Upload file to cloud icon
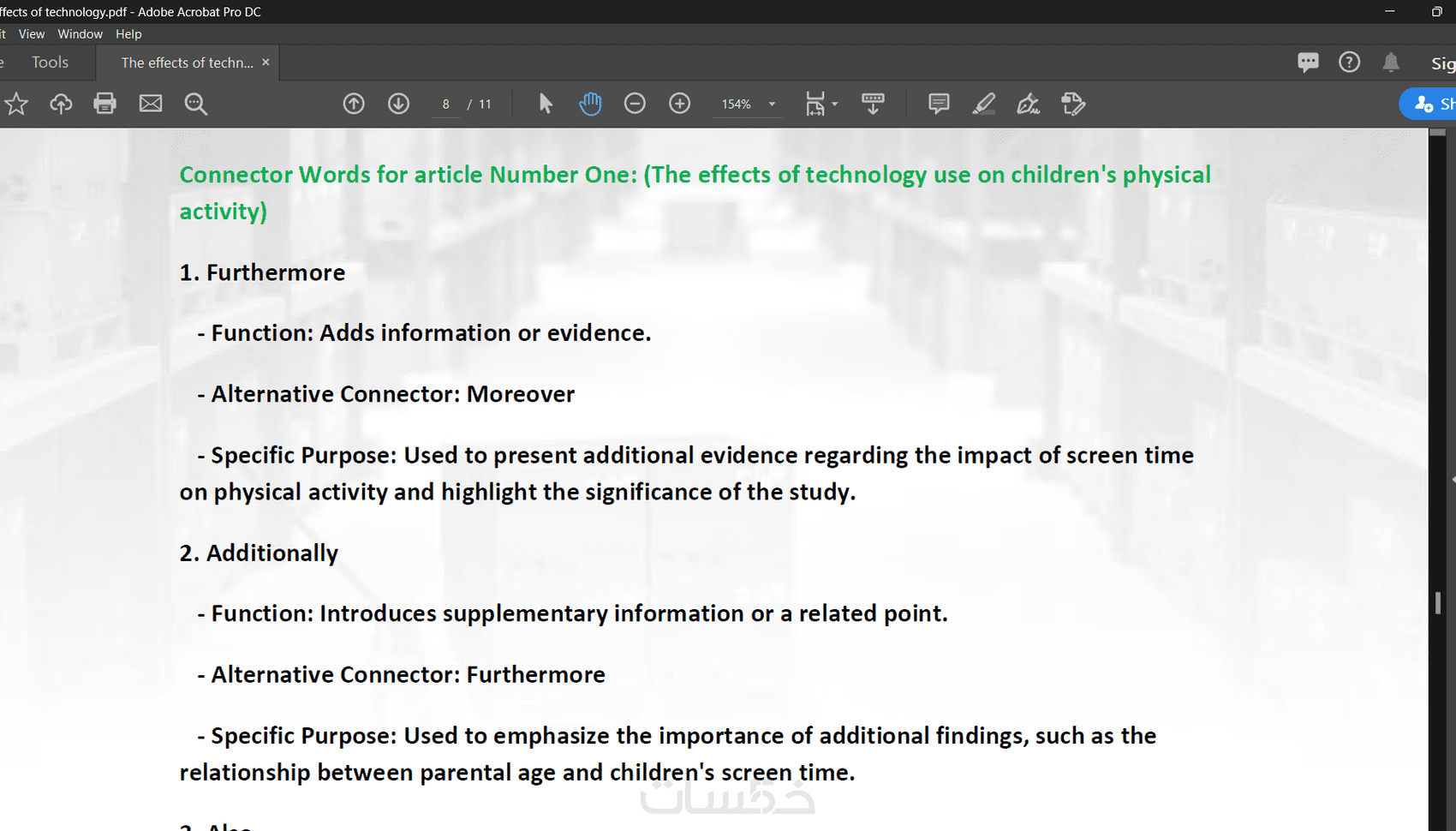The height and width of the screenshot is (831, 1456). [x=61, y=104]
